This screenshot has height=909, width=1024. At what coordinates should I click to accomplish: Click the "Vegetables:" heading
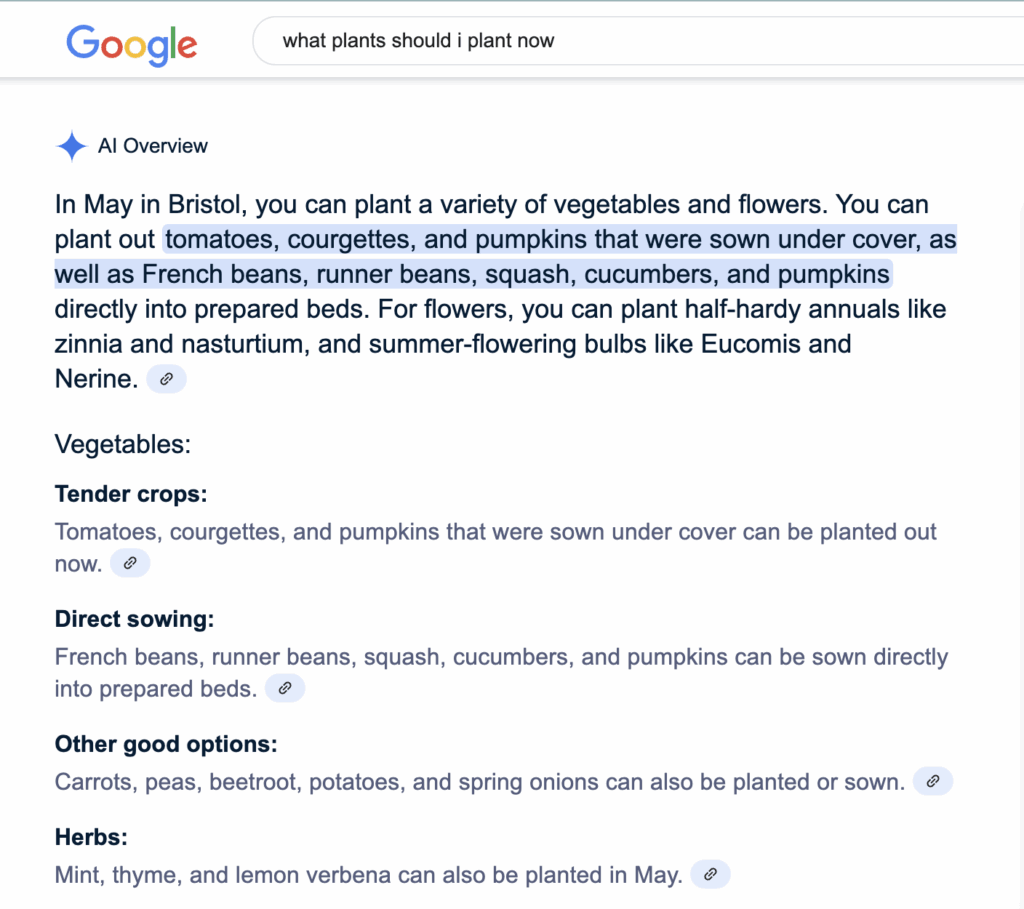point(123,443)
